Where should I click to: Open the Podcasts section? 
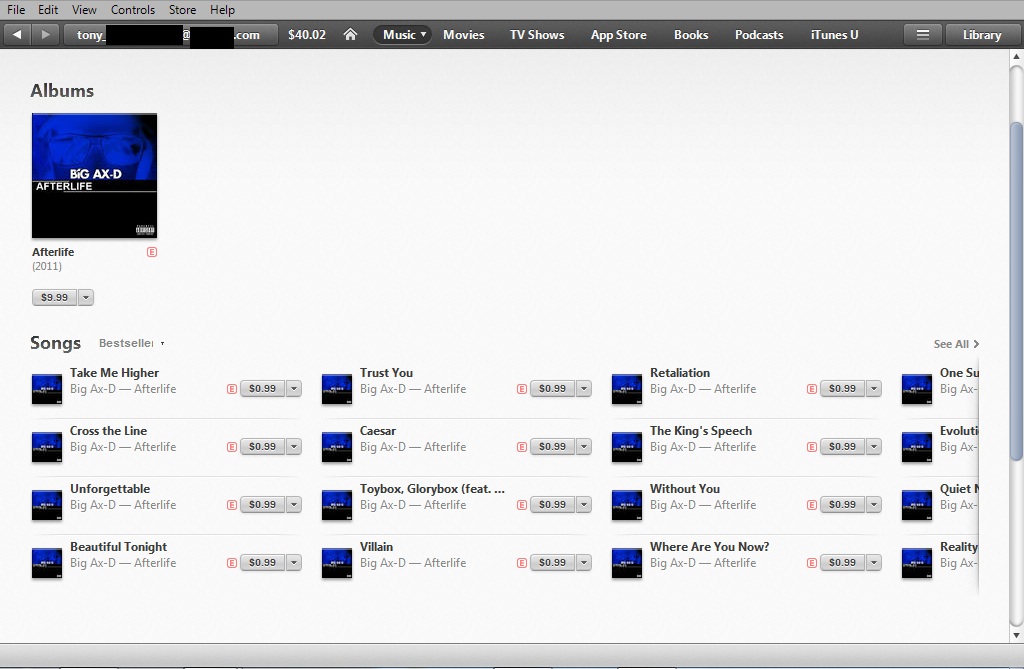(x=759, y=35)
